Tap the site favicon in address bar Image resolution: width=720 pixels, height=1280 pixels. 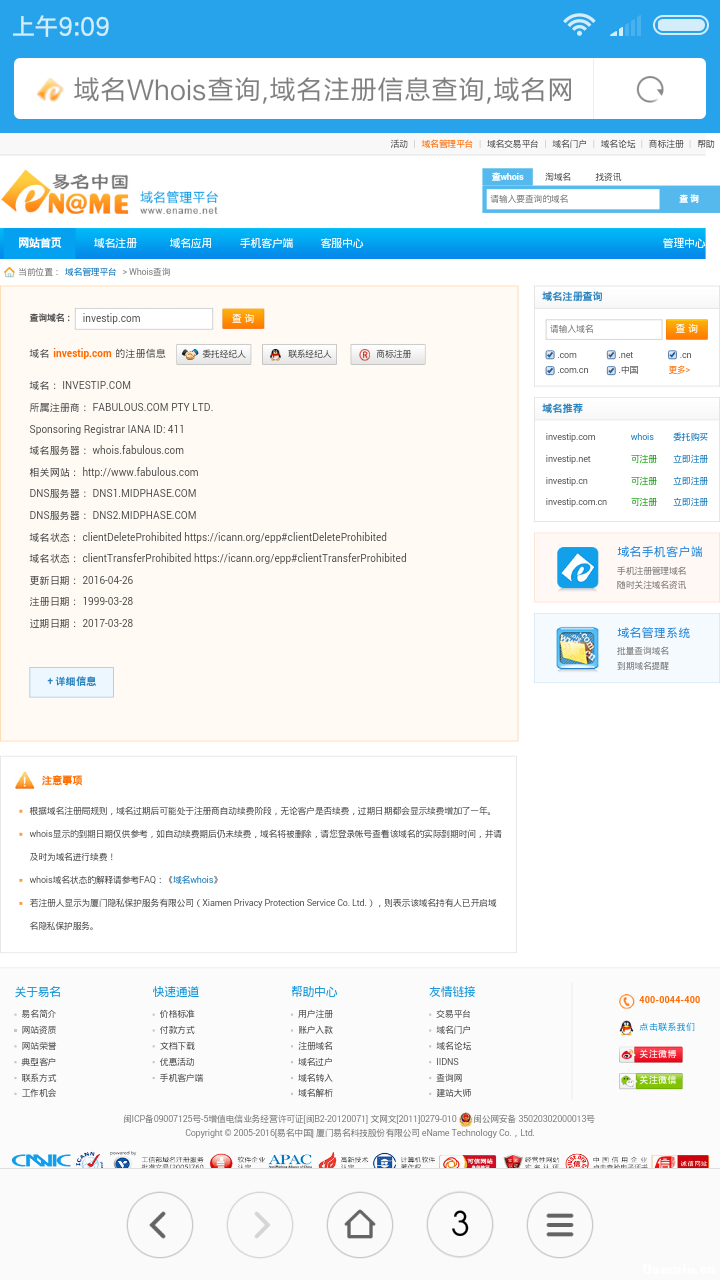pos(50,90)
